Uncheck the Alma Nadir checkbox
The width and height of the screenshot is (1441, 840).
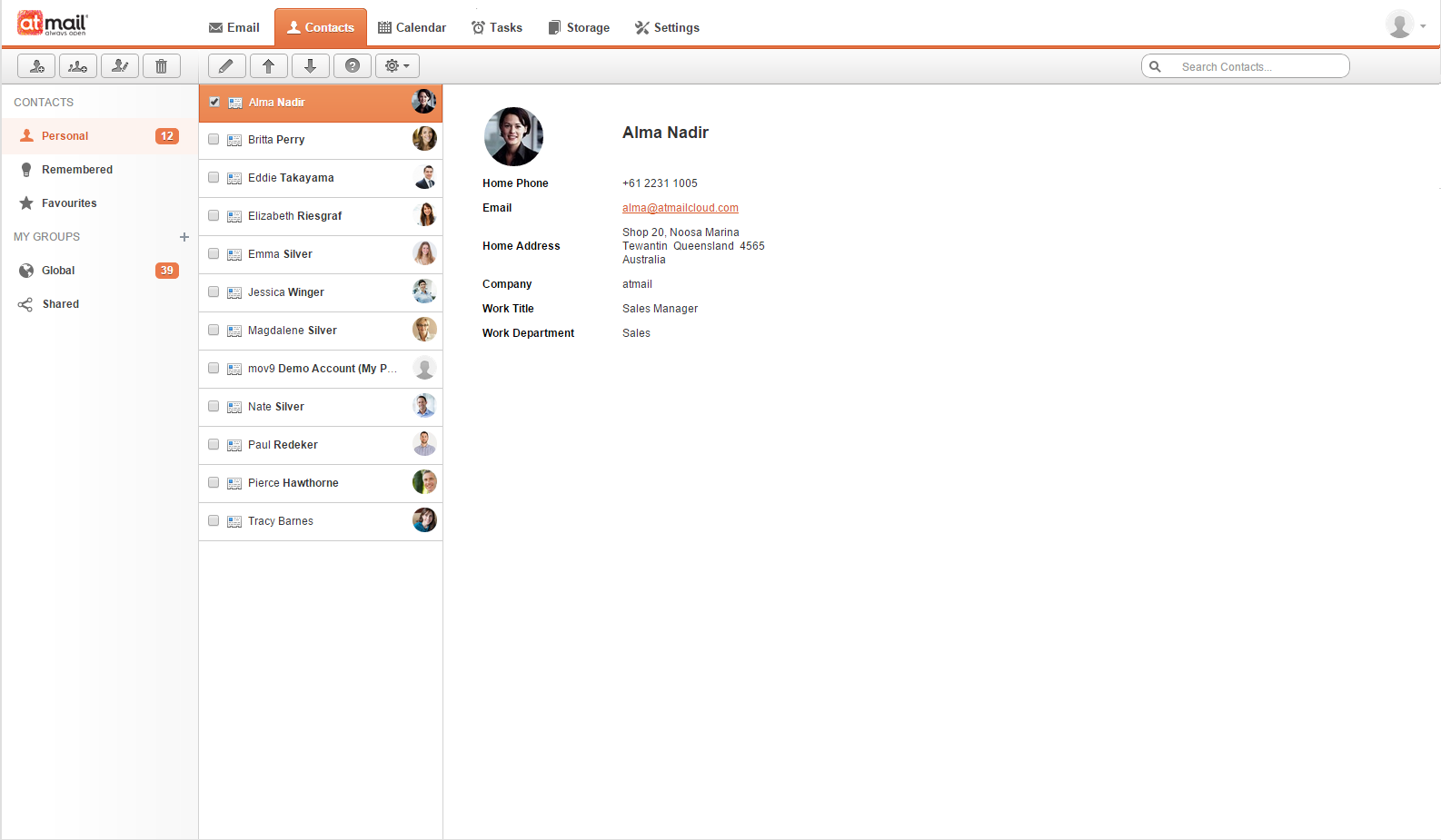coord(214,102)
